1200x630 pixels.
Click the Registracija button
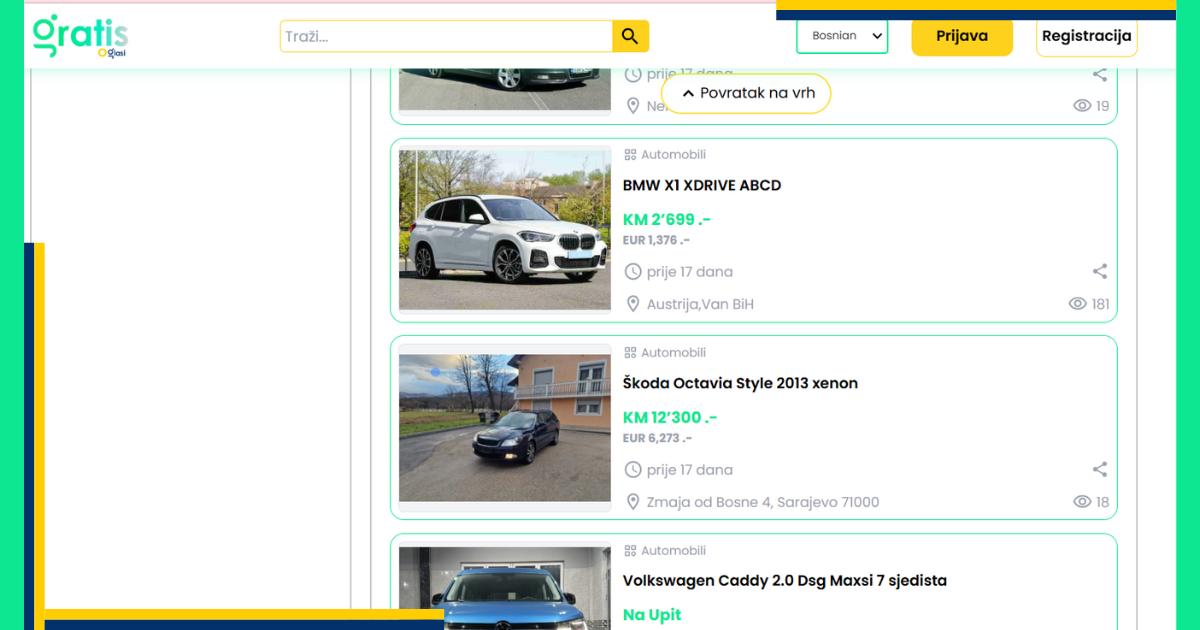(1087, 36)
